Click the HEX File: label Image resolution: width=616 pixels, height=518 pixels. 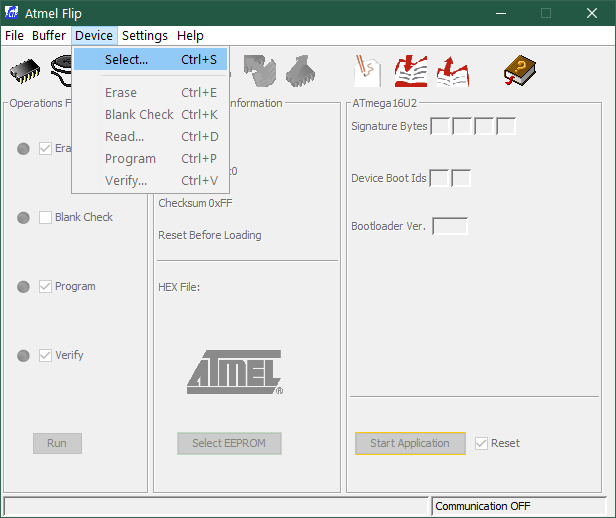coord(179,287)
